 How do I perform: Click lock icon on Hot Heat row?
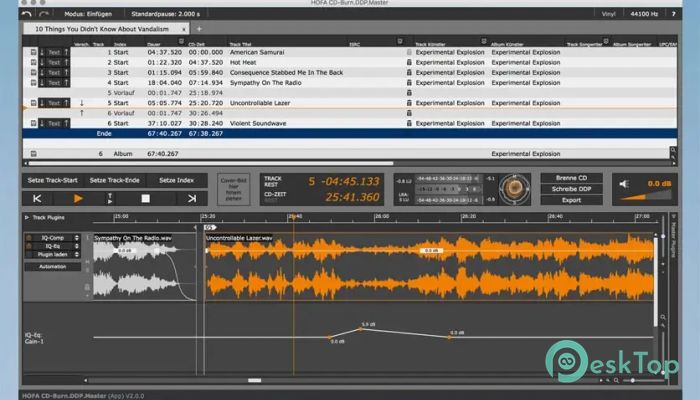coord(409,62)
